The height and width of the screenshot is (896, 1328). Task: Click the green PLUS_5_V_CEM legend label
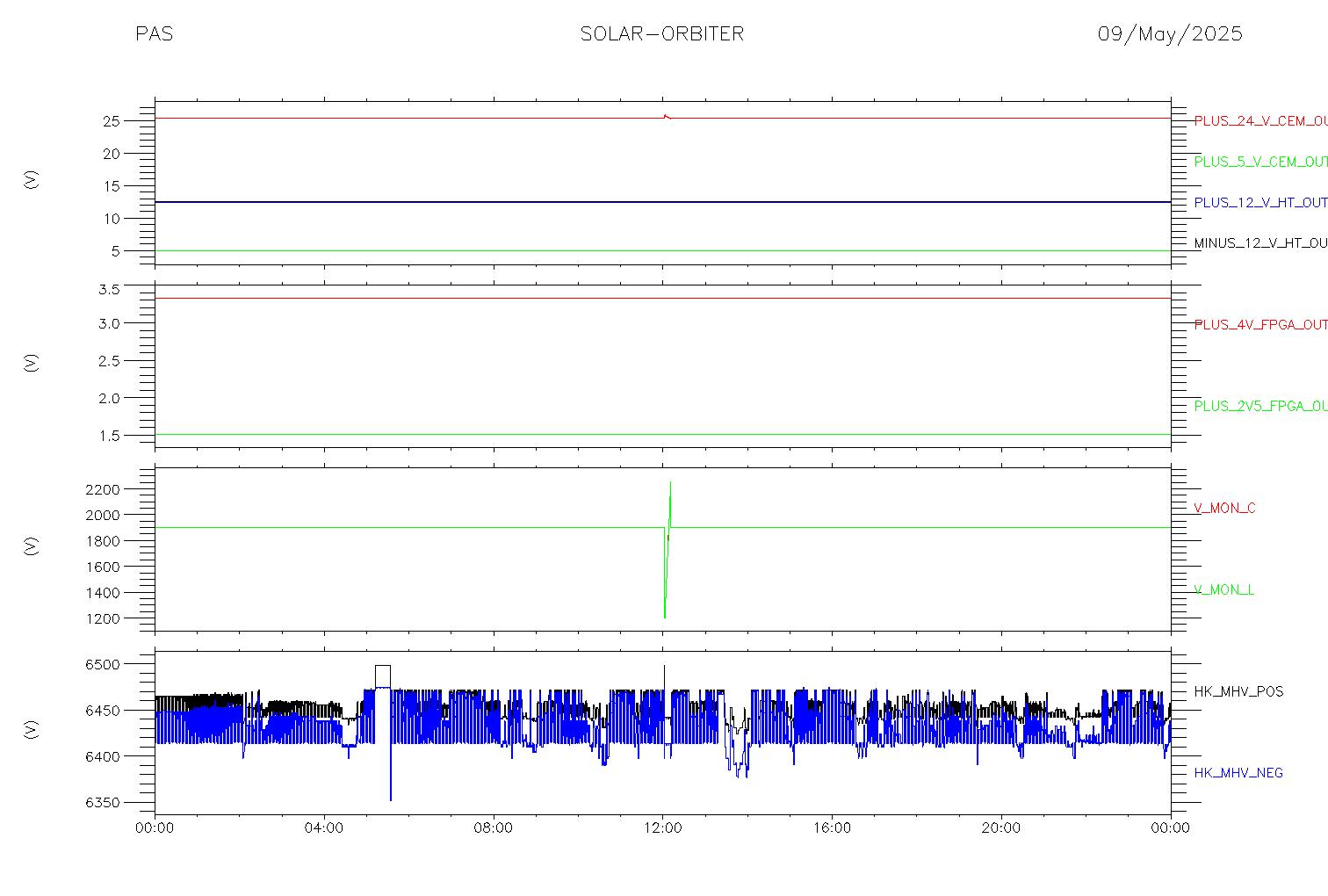tap(1260, 162)
